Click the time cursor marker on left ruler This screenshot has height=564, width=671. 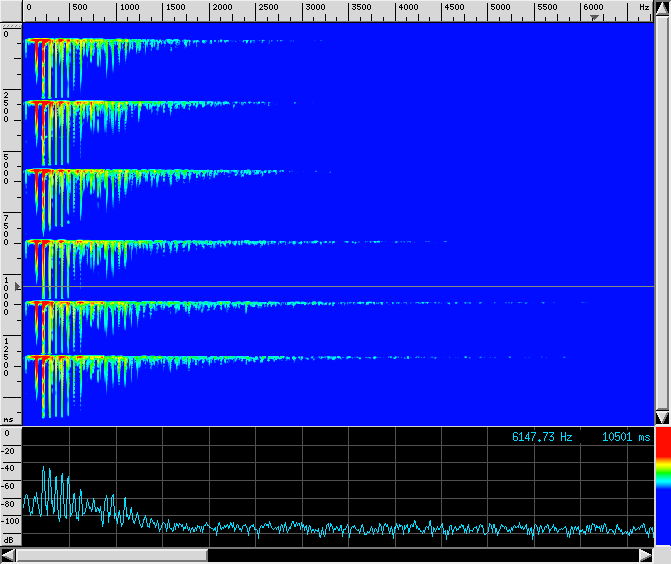click(x=4, y=286)
